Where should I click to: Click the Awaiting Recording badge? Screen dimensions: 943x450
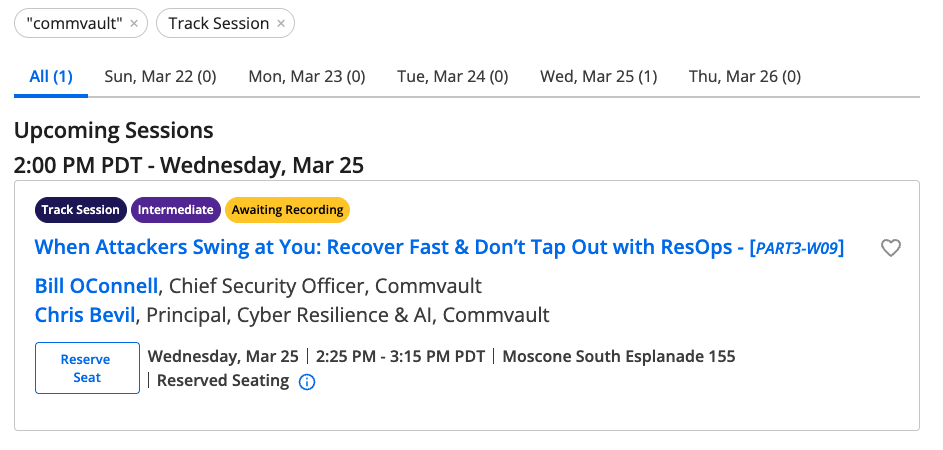(288, 210)
